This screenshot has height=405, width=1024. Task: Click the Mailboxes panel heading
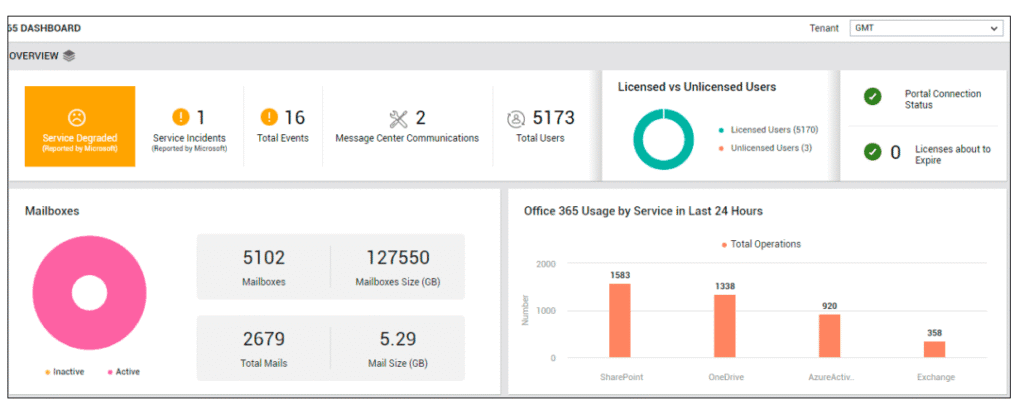click(52, 211)
